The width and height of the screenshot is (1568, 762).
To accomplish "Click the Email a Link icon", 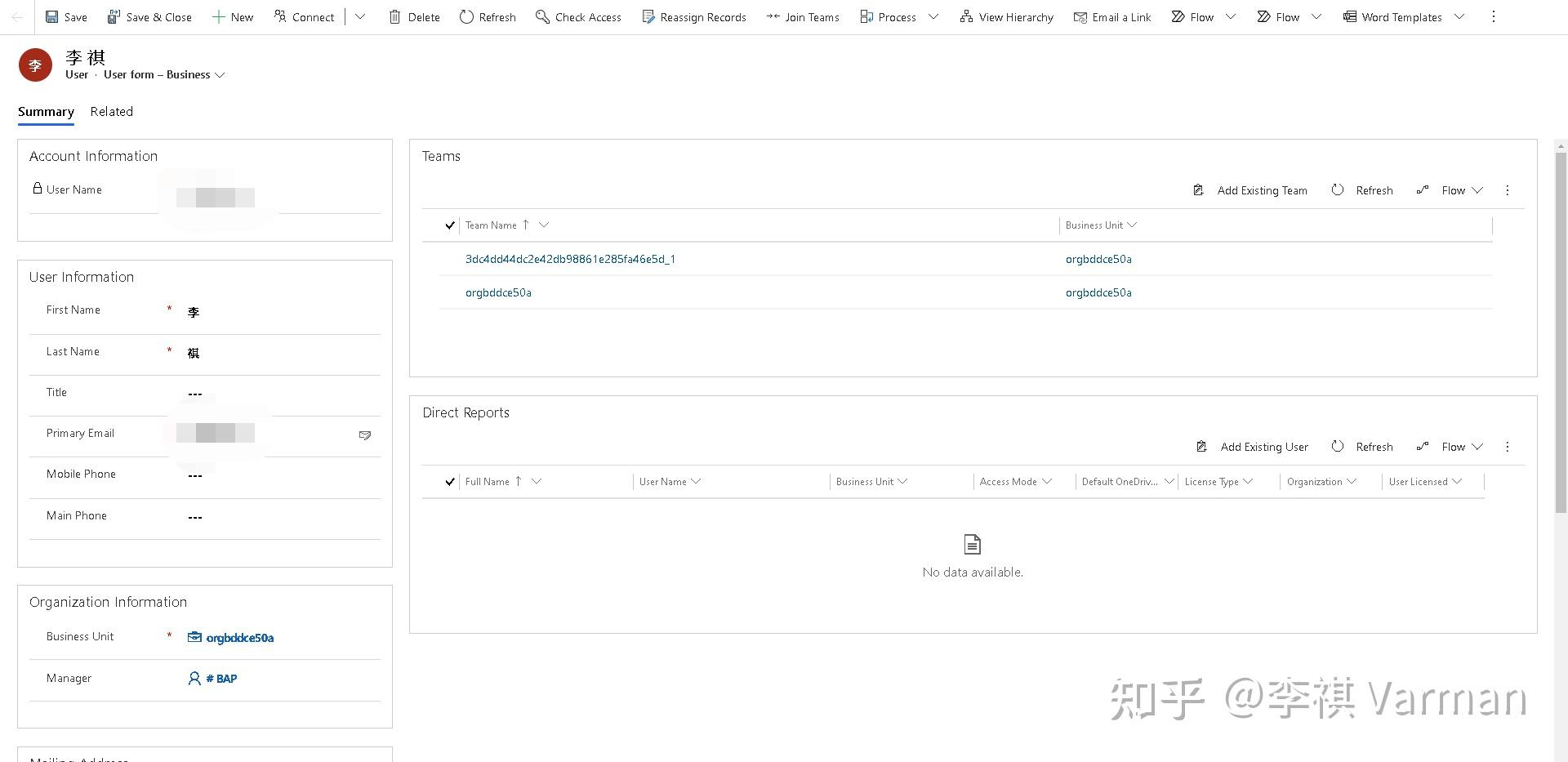I will 1080,17.
